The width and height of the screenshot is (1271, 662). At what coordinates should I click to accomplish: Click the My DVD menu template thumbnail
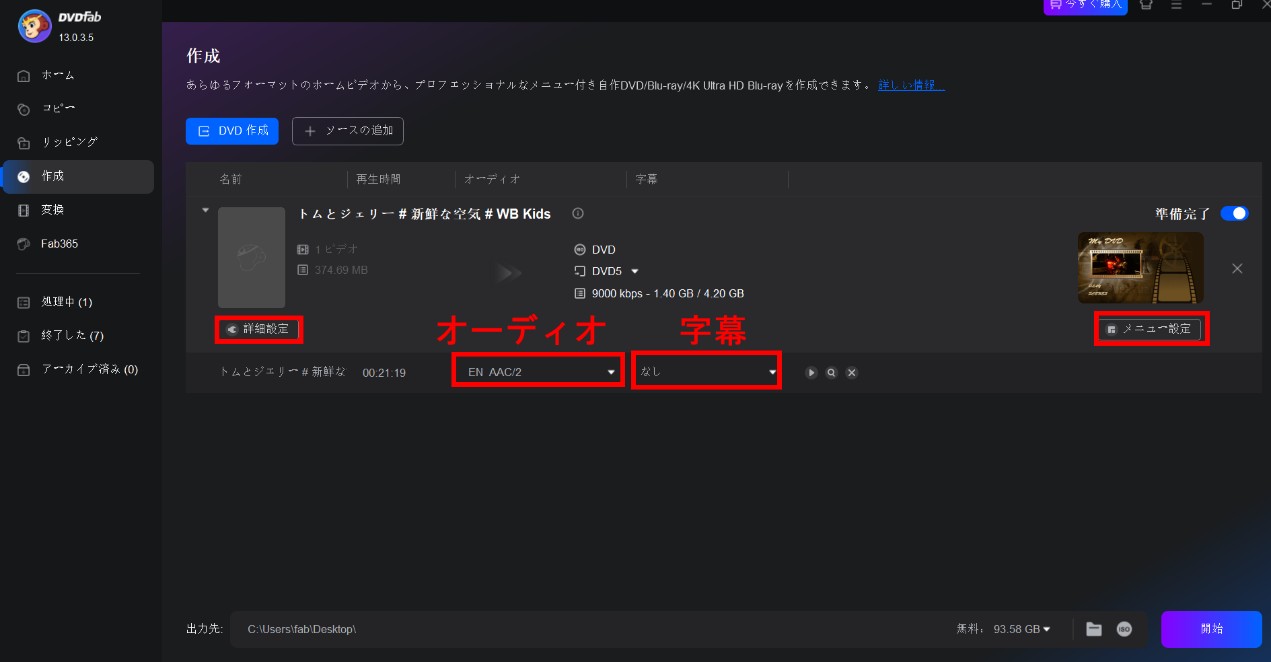[x=1140, y=267]
